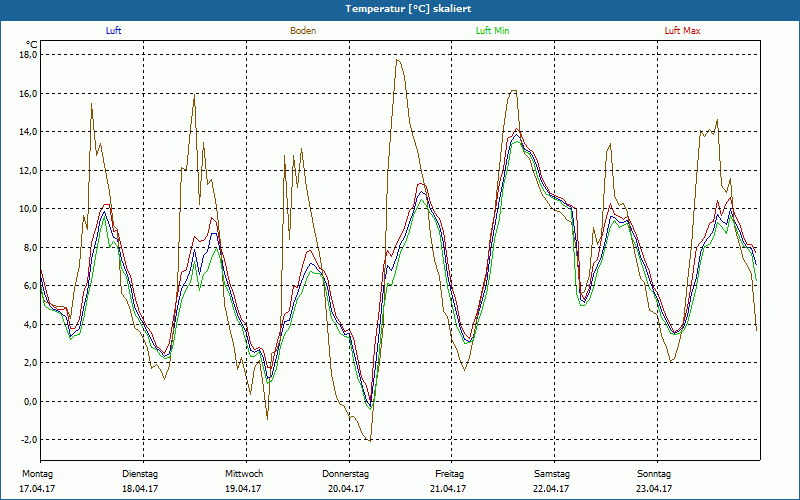Click the Freitag day label
The height and width of the screenshot is (500, 800).
point(449,474)
